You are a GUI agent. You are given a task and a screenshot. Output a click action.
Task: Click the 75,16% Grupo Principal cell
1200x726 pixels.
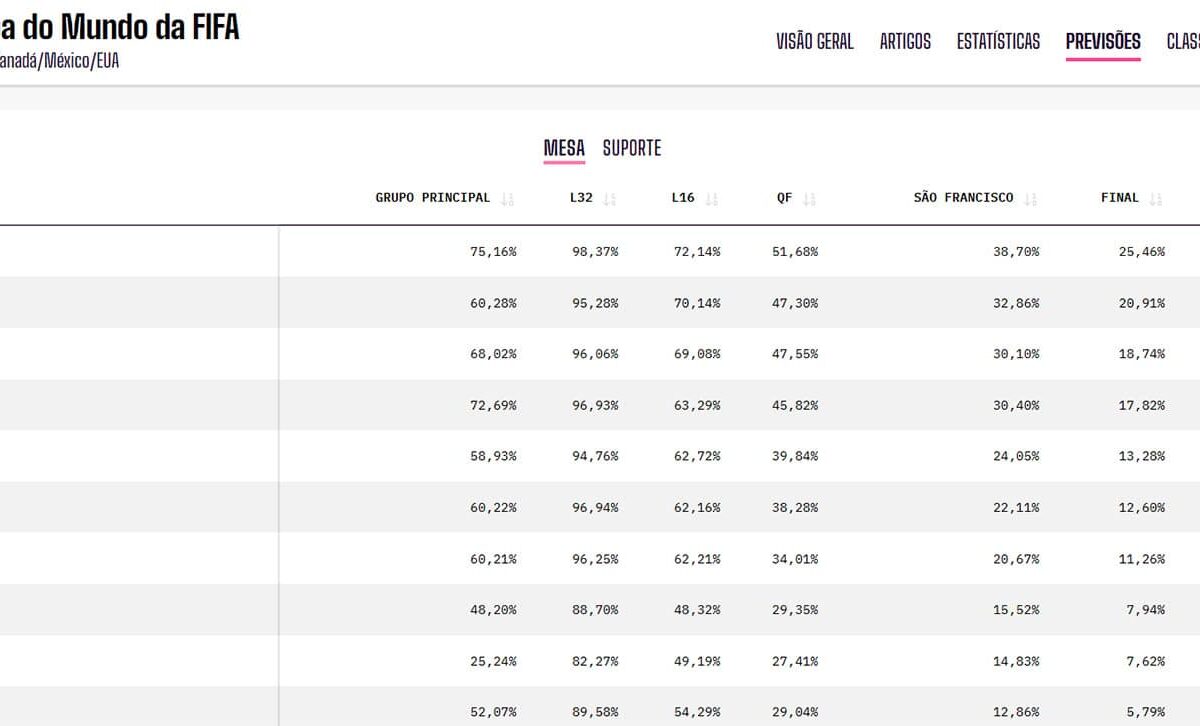coord(493,252)
